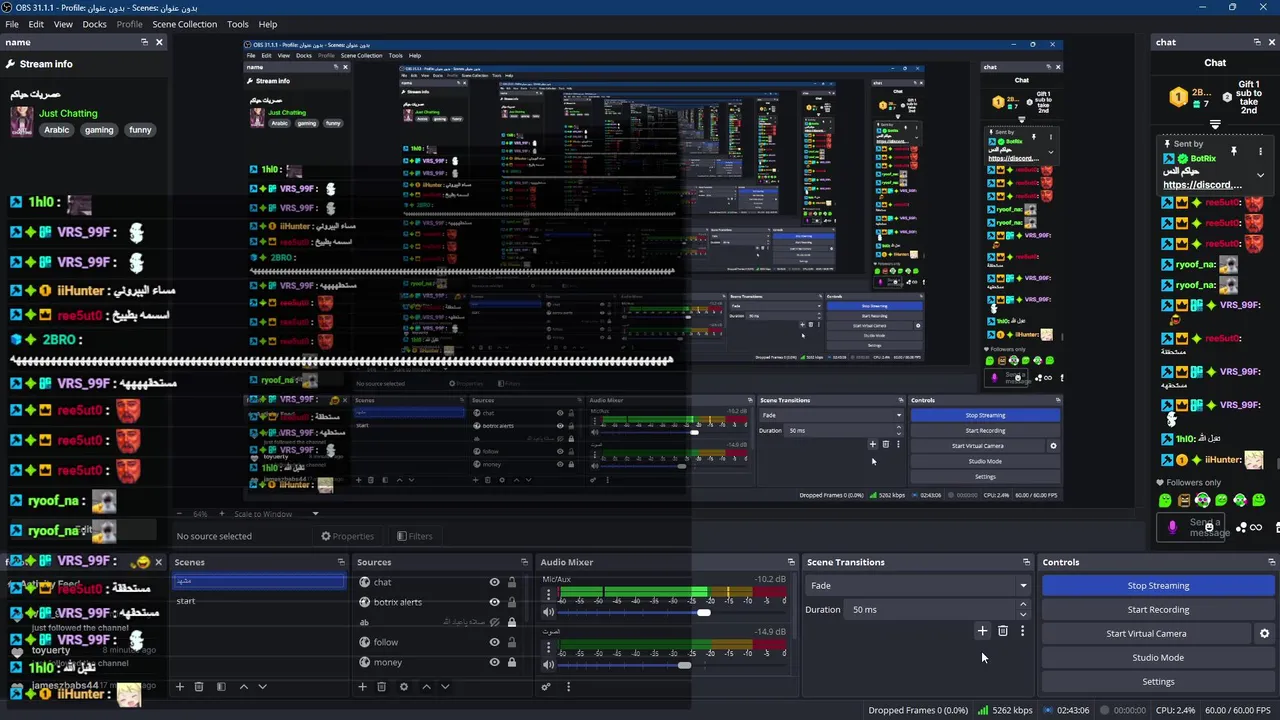Increase transition duration with up arrow
The width and height of the screenshot is (1280, 720).
click(x=1022, y=605)
